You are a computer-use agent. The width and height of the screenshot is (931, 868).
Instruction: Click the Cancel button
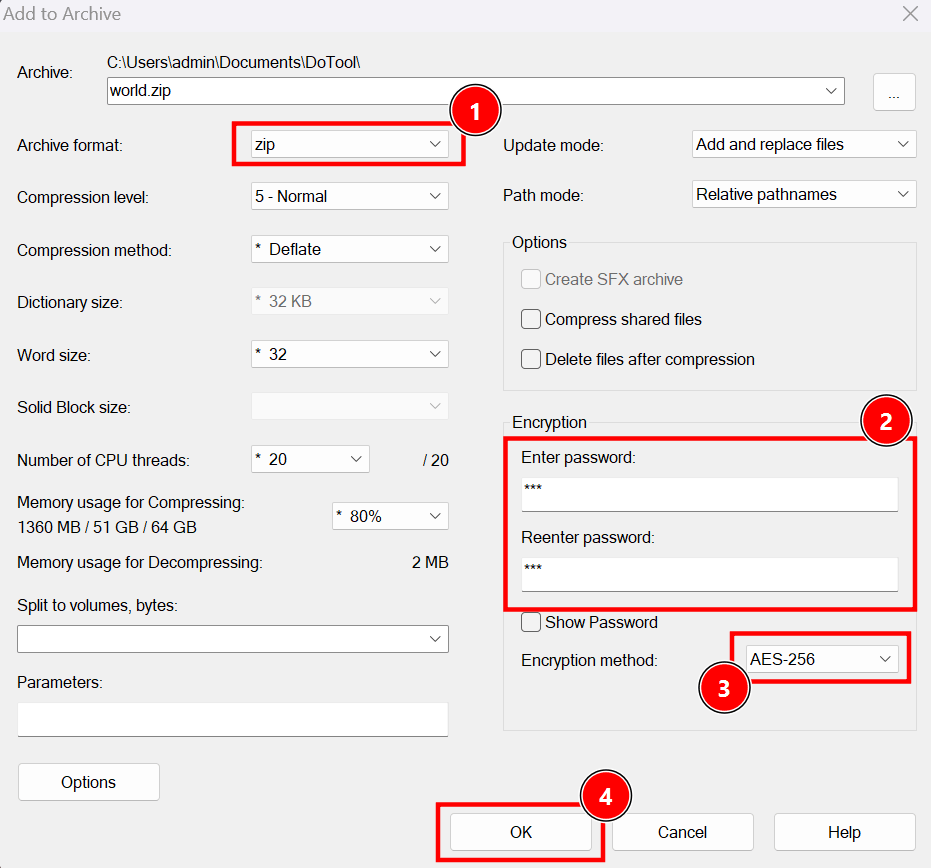(682, 832)
